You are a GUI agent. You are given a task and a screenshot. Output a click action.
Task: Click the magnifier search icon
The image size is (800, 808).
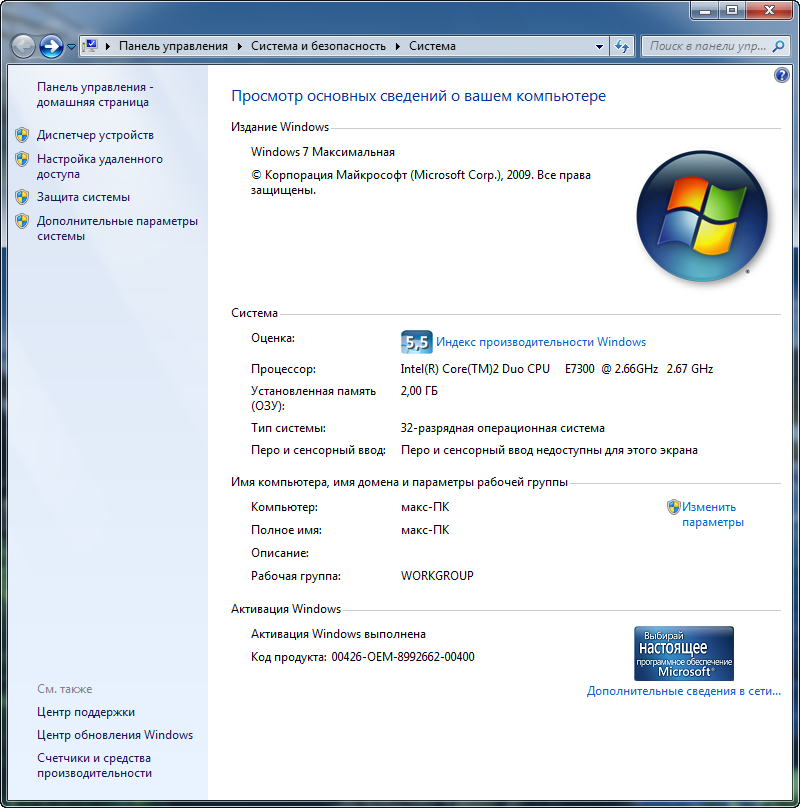point(778,46)
